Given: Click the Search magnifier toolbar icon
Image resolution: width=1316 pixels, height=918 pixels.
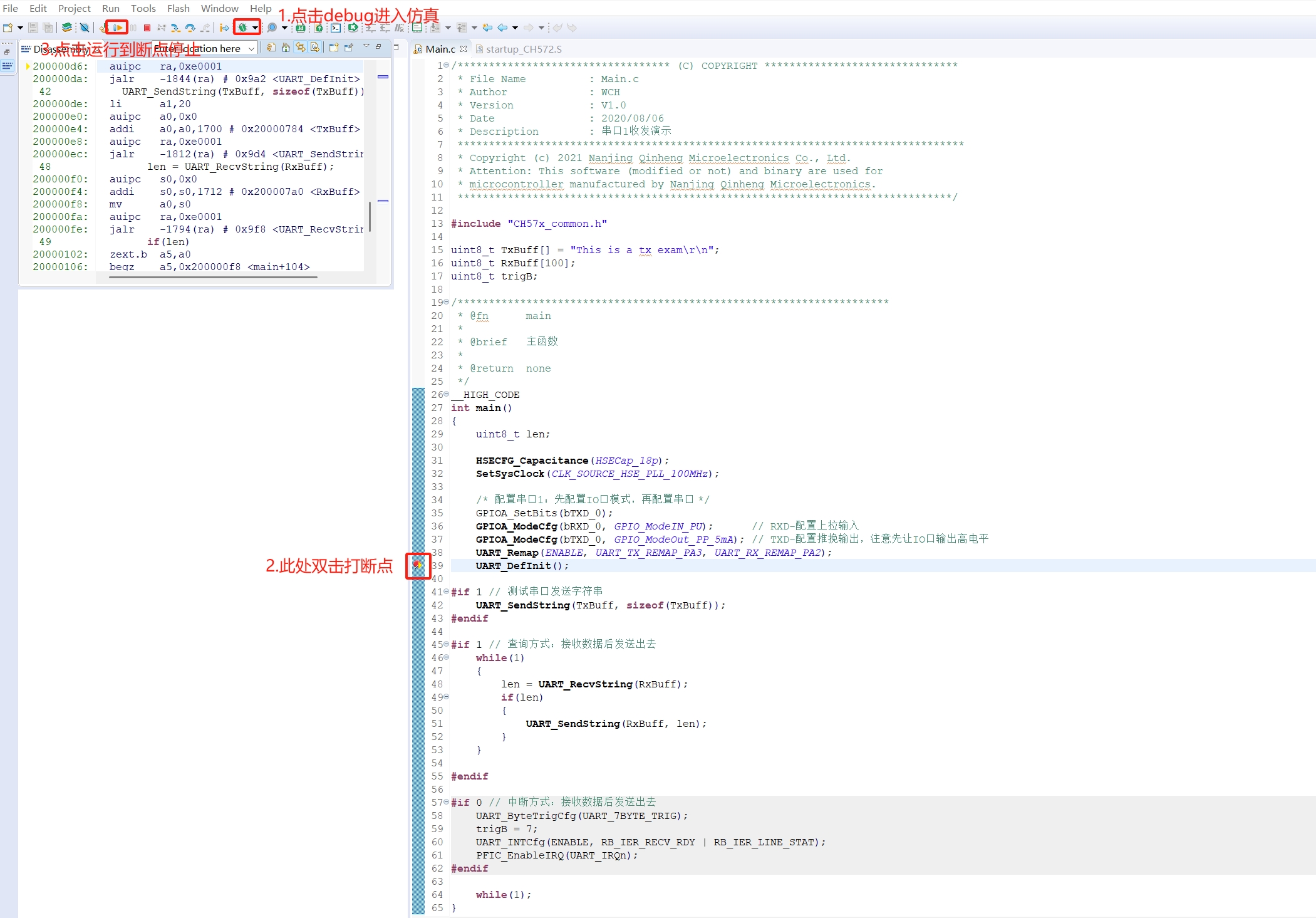Looking at the screenshot, I should 272,28.
